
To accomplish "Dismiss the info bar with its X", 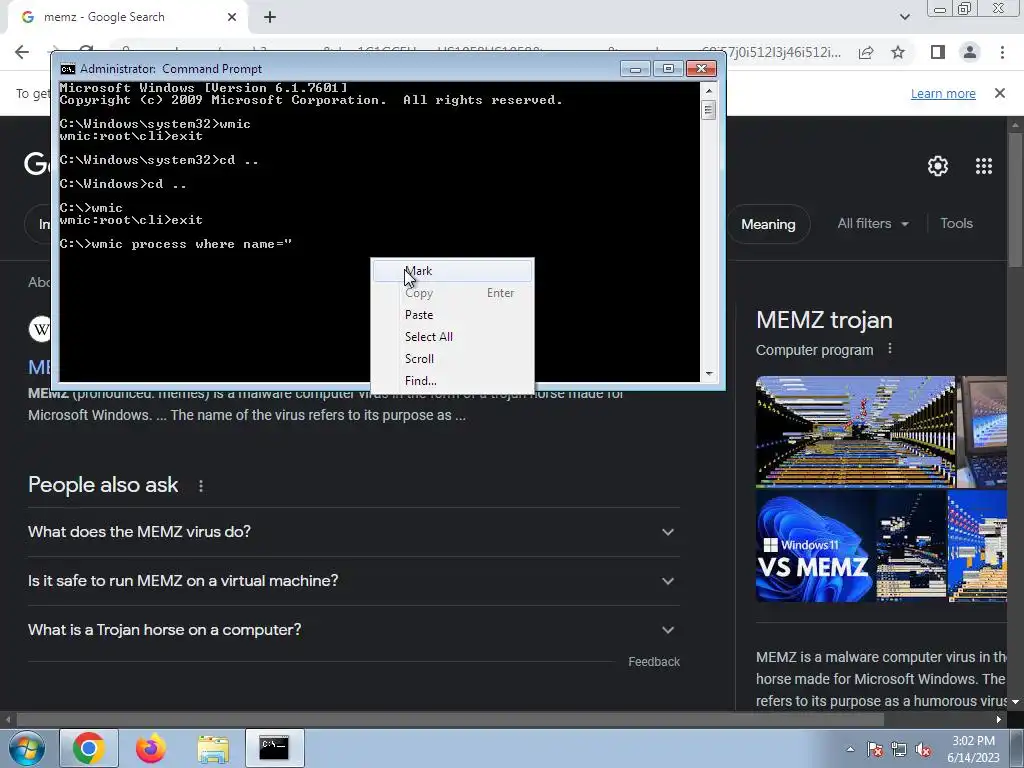I will (x=1000, y=93).
